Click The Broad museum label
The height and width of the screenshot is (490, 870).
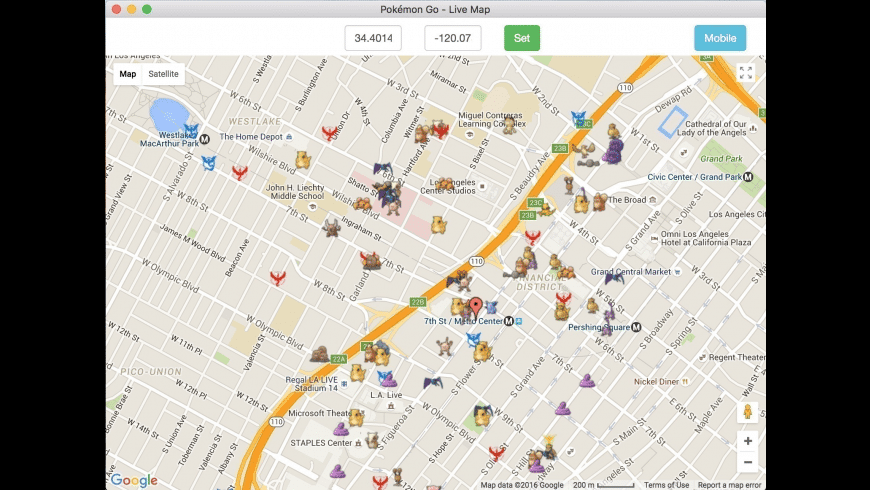pyautogui.click(x=628, y=200)
